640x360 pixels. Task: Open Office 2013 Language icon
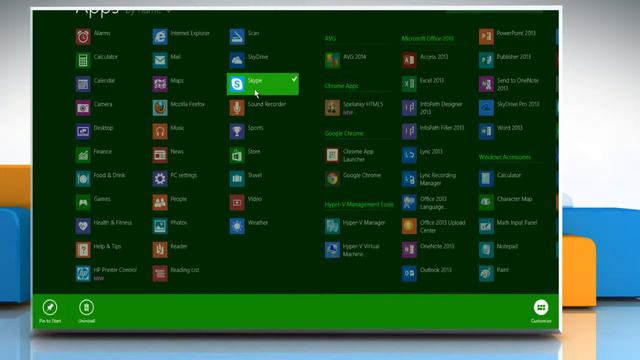409,202
